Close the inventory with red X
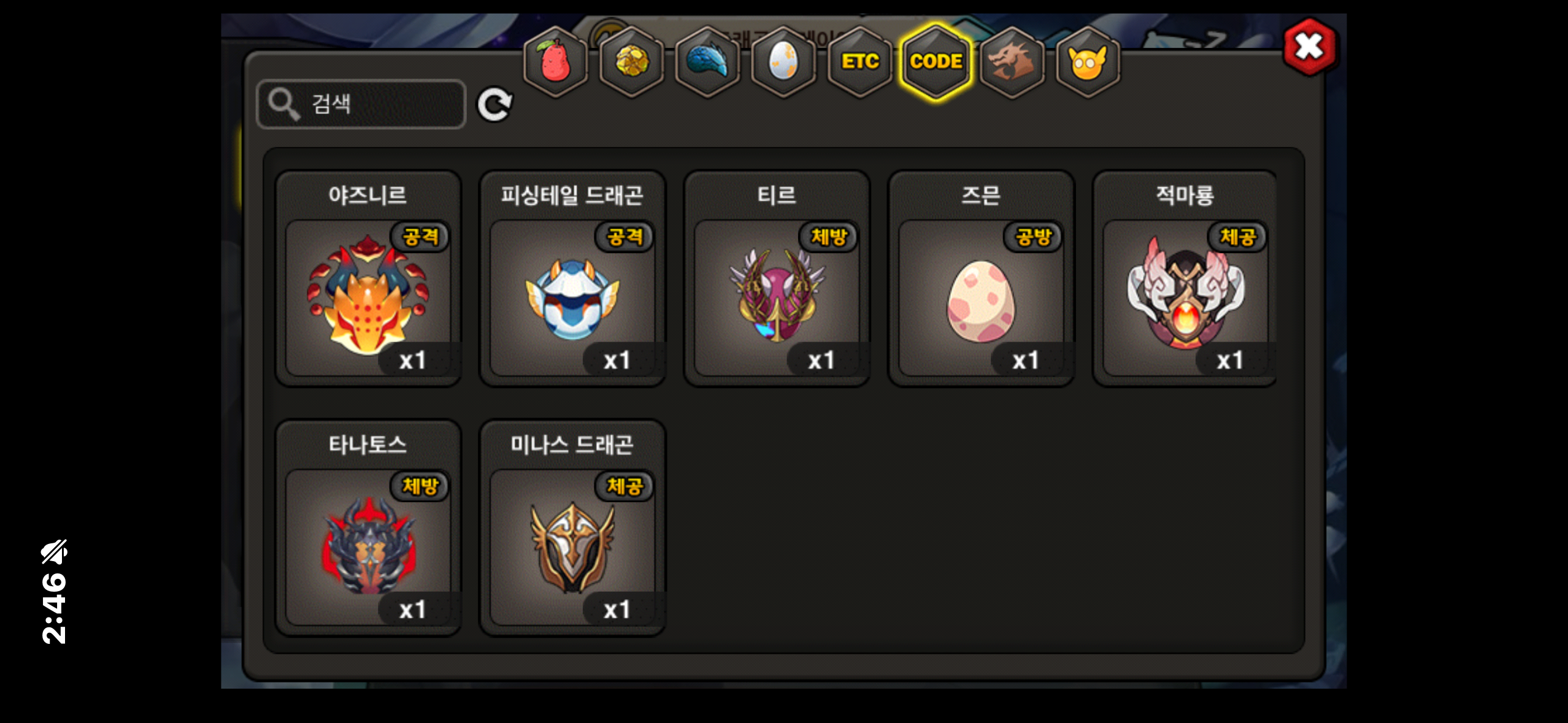The width and height of the screenshot is (1568, 723). click(1310, 47)
